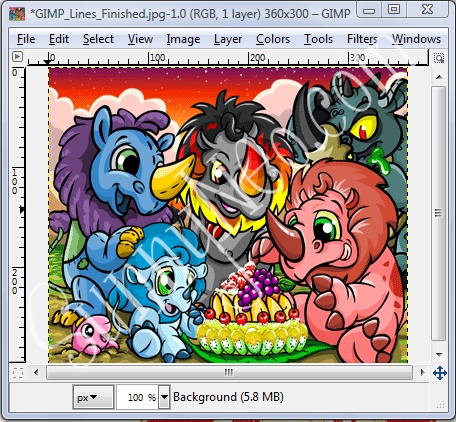Click the horizontal scrollbar left arrow

point(36,372)
